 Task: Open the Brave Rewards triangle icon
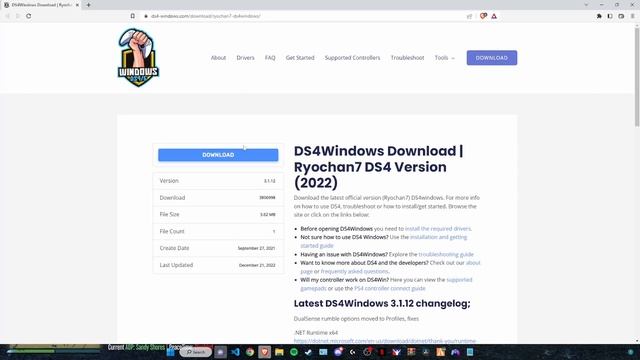(494, 16)
